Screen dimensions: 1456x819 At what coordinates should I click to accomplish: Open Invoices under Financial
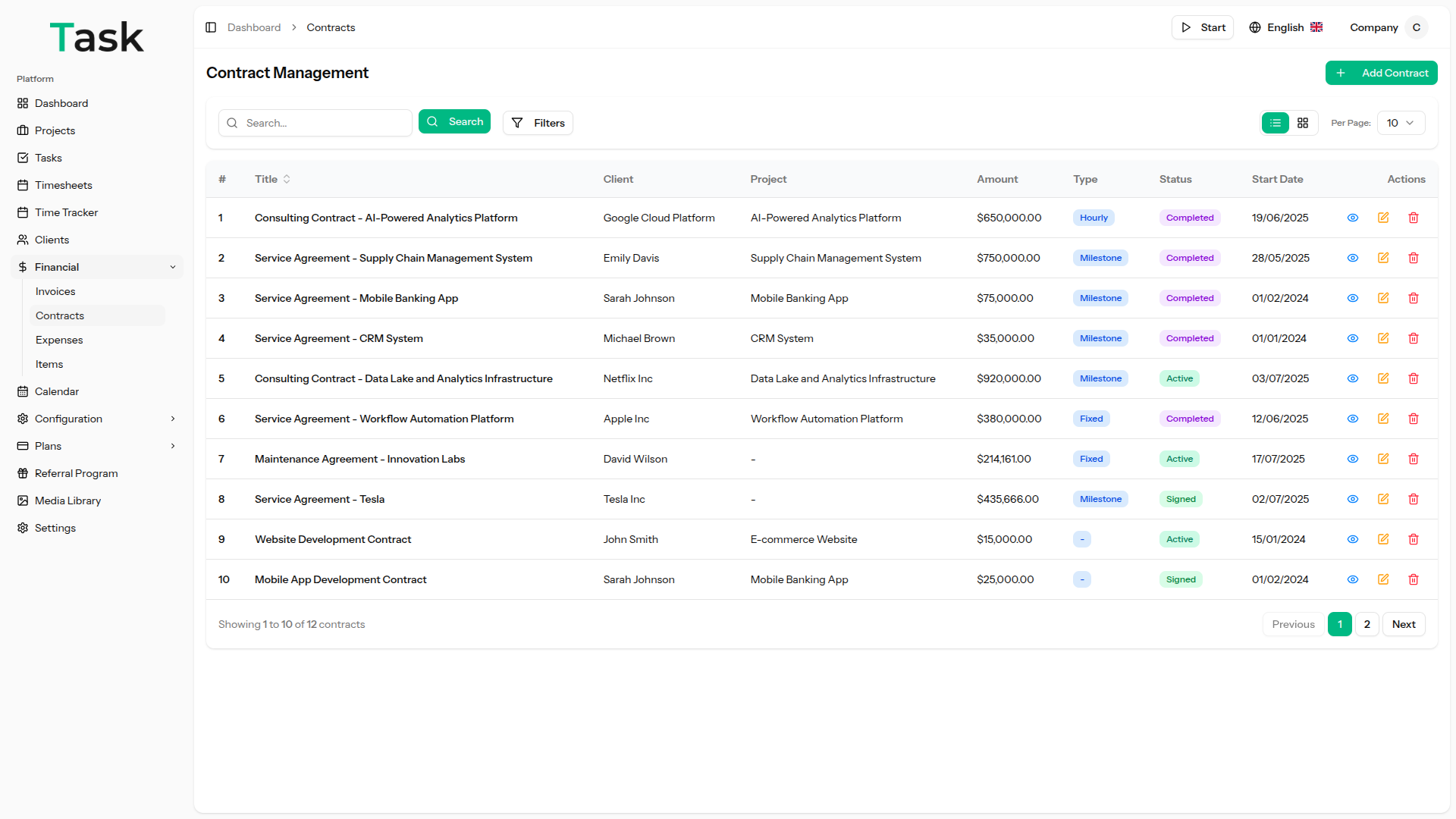(55, 291)
